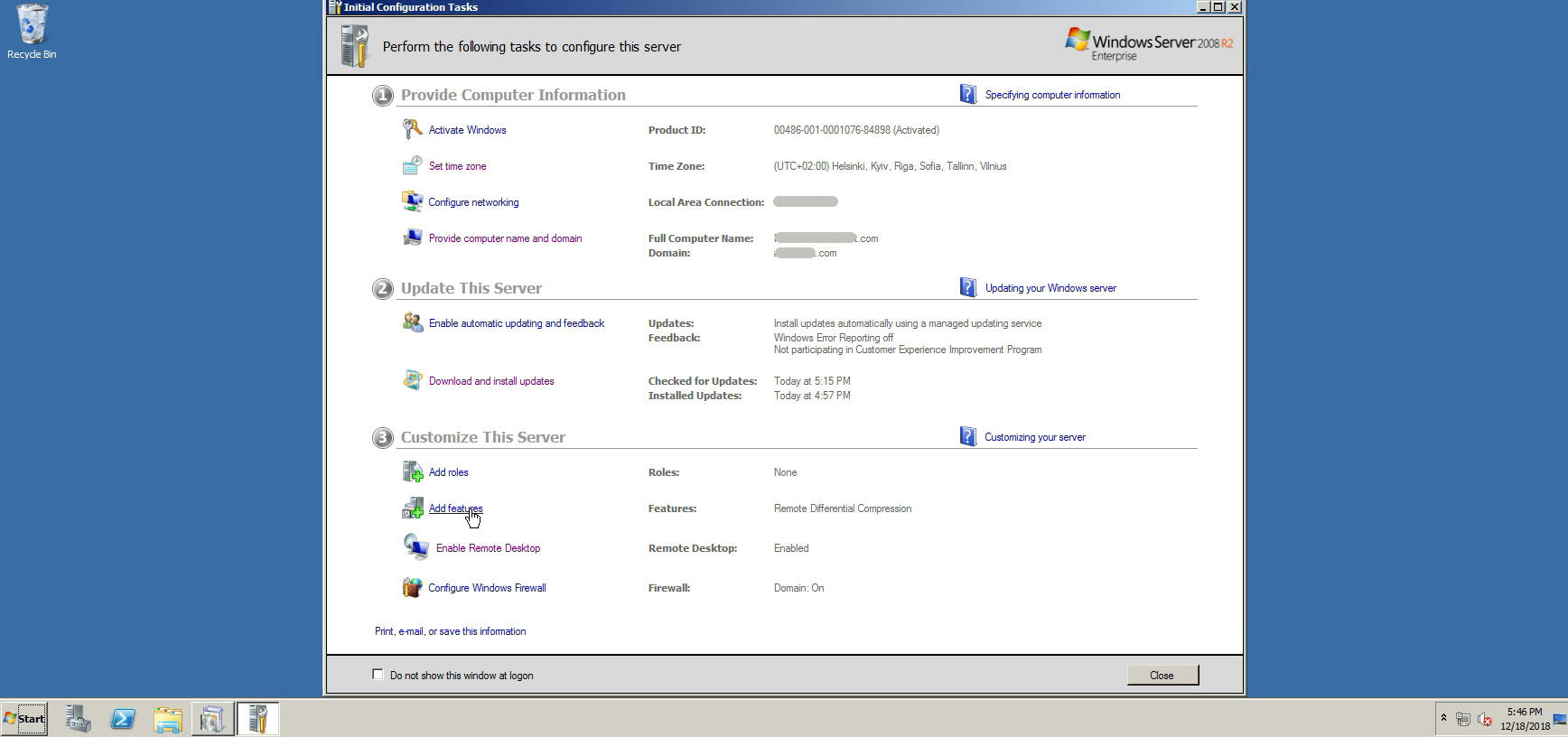The image size is (1568, 737).
Task: Click the muted speaker tray icon
Action: coord(1484,719)
